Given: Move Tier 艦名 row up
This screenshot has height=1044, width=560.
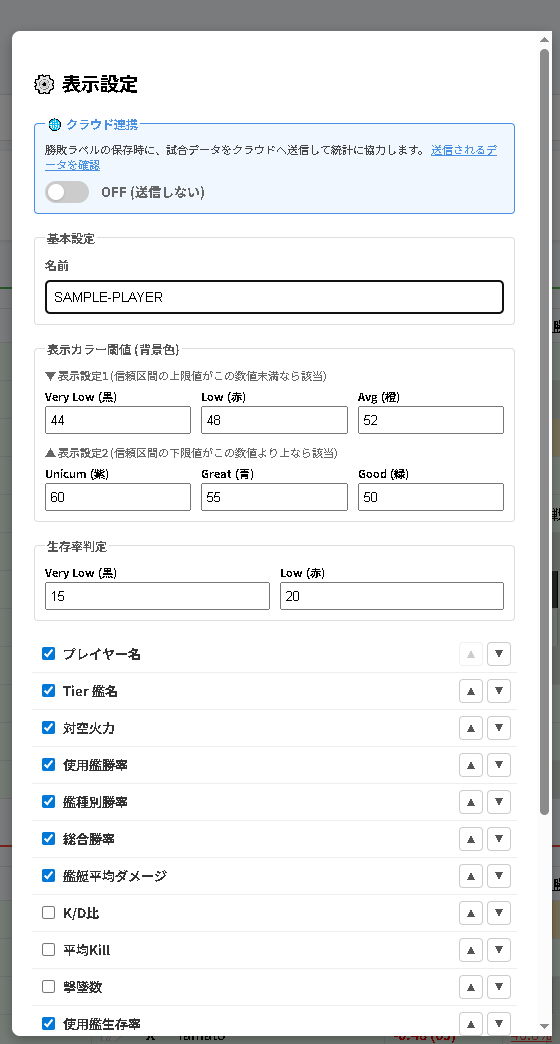Looking at the screenshot, I should [471, 691].
